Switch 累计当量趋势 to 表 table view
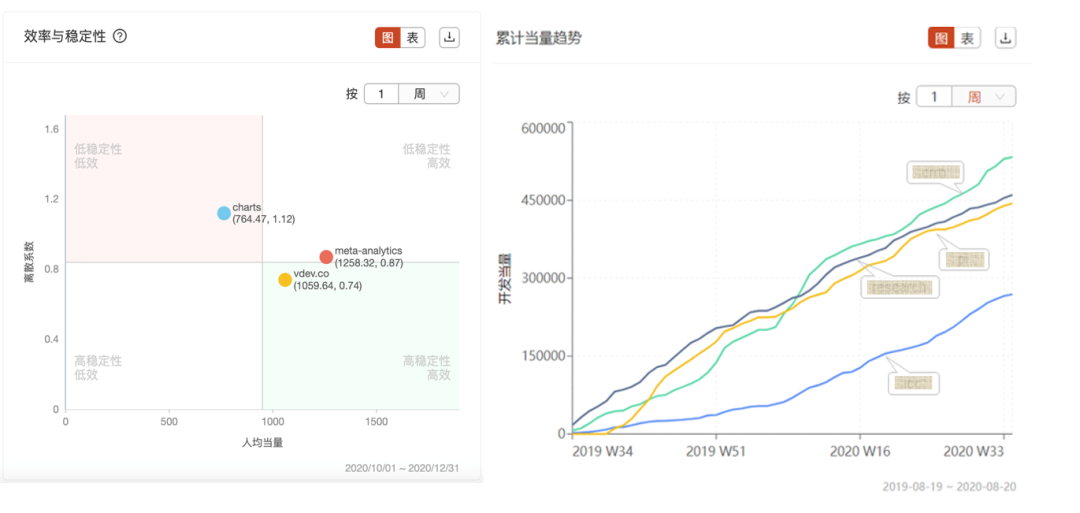 coord(967,38)
